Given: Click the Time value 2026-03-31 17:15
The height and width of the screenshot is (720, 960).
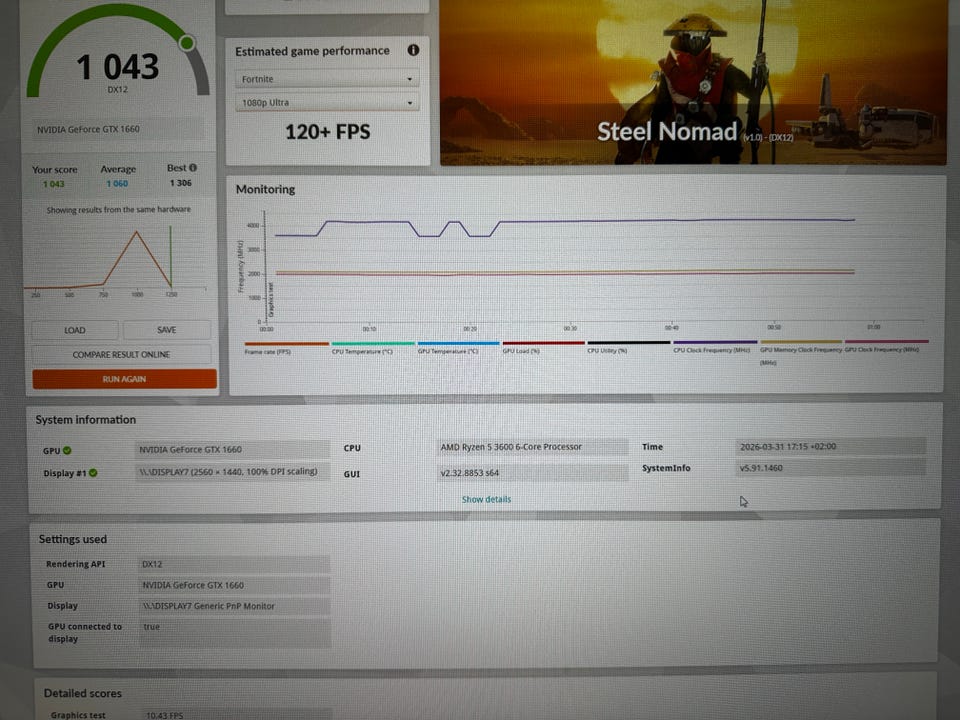Looking at the screenshot, I should coord(830,446).
